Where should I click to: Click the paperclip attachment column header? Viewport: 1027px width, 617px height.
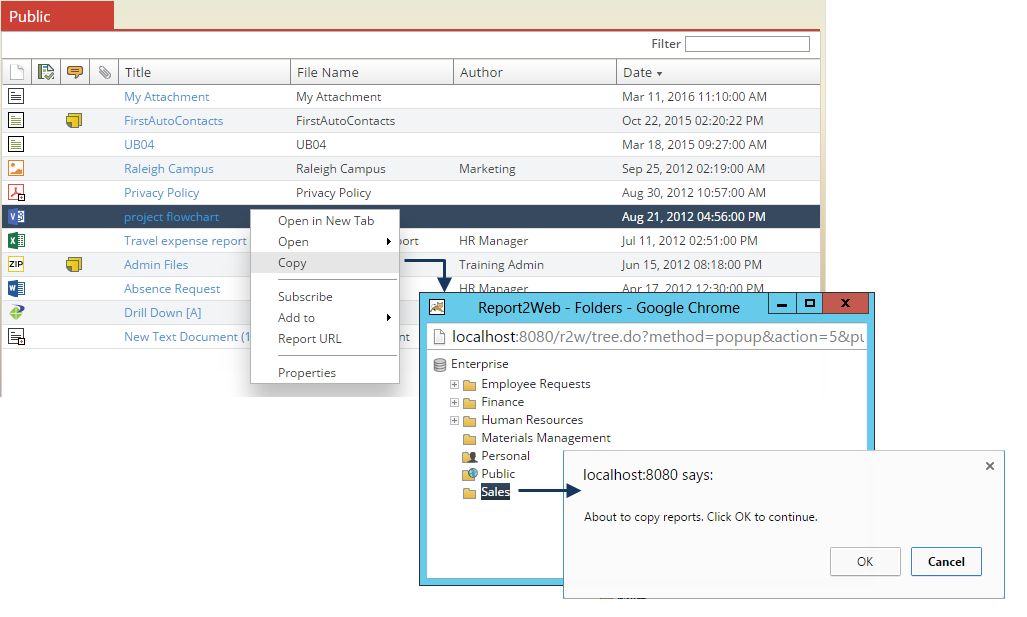[x=104, y=71]
